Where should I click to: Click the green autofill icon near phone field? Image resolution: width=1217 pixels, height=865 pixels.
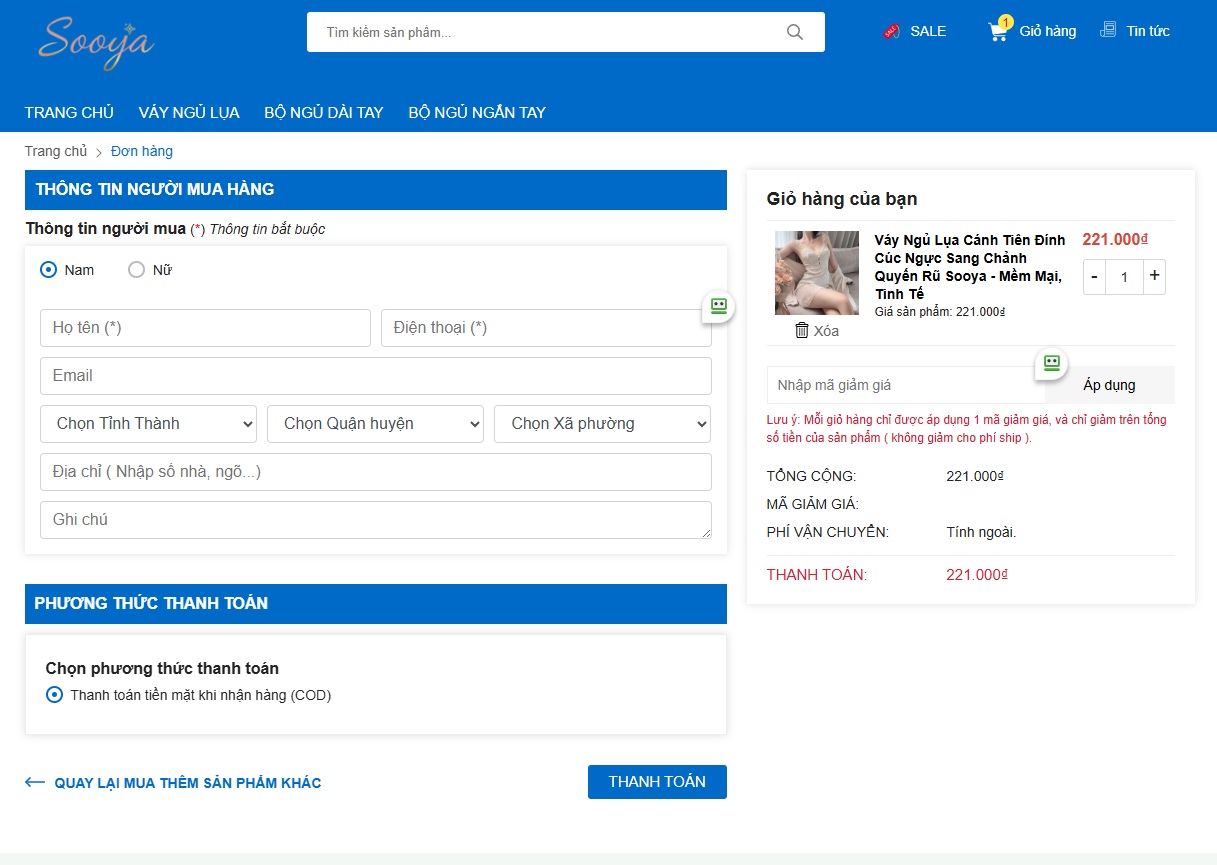718,307
